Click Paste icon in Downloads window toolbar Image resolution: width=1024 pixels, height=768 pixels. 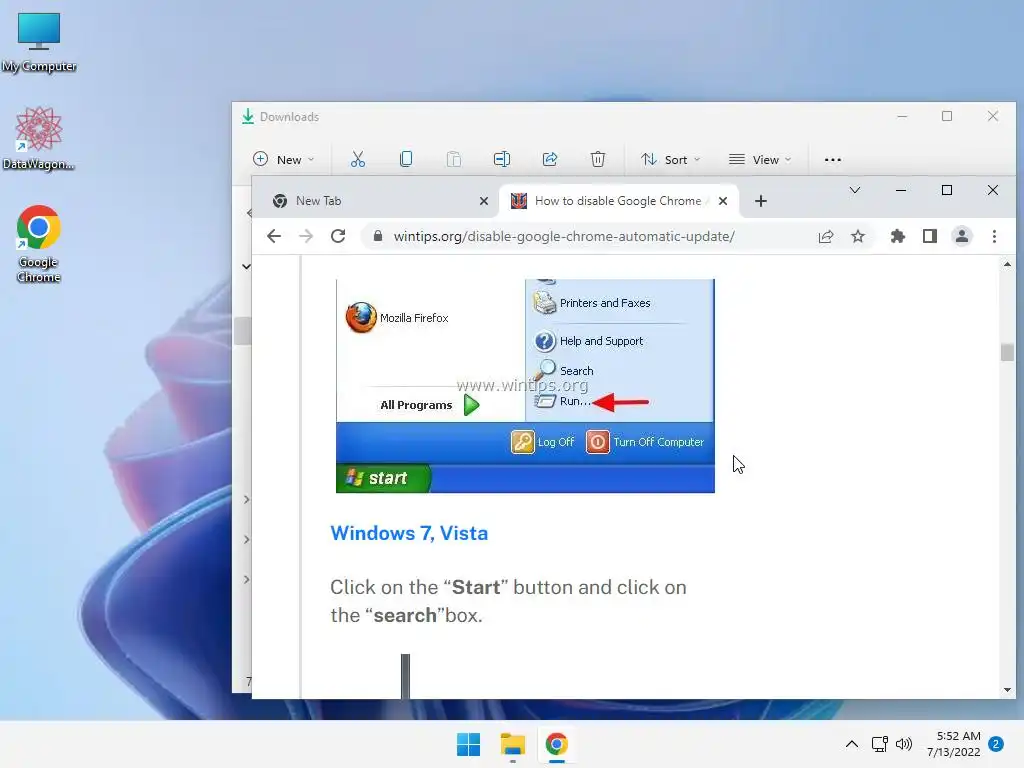point(454,159)
